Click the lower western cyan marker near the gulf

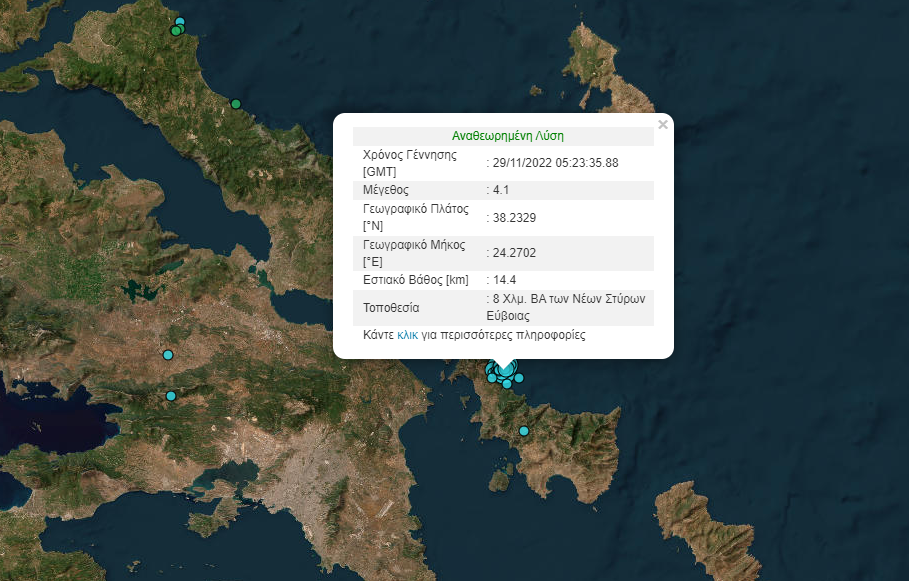pyautogui.click(x=171, y=396)
